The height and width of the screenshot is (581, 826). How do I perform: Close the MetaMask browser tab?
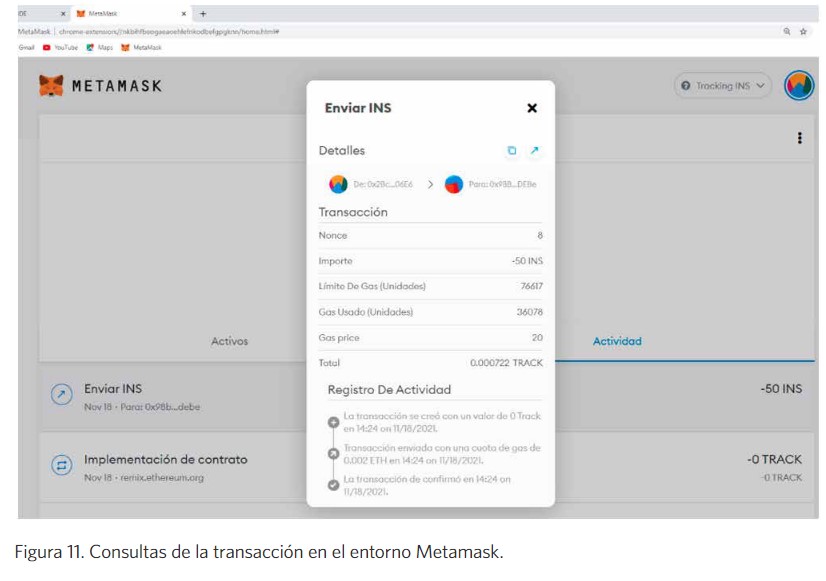click(184, 14)
